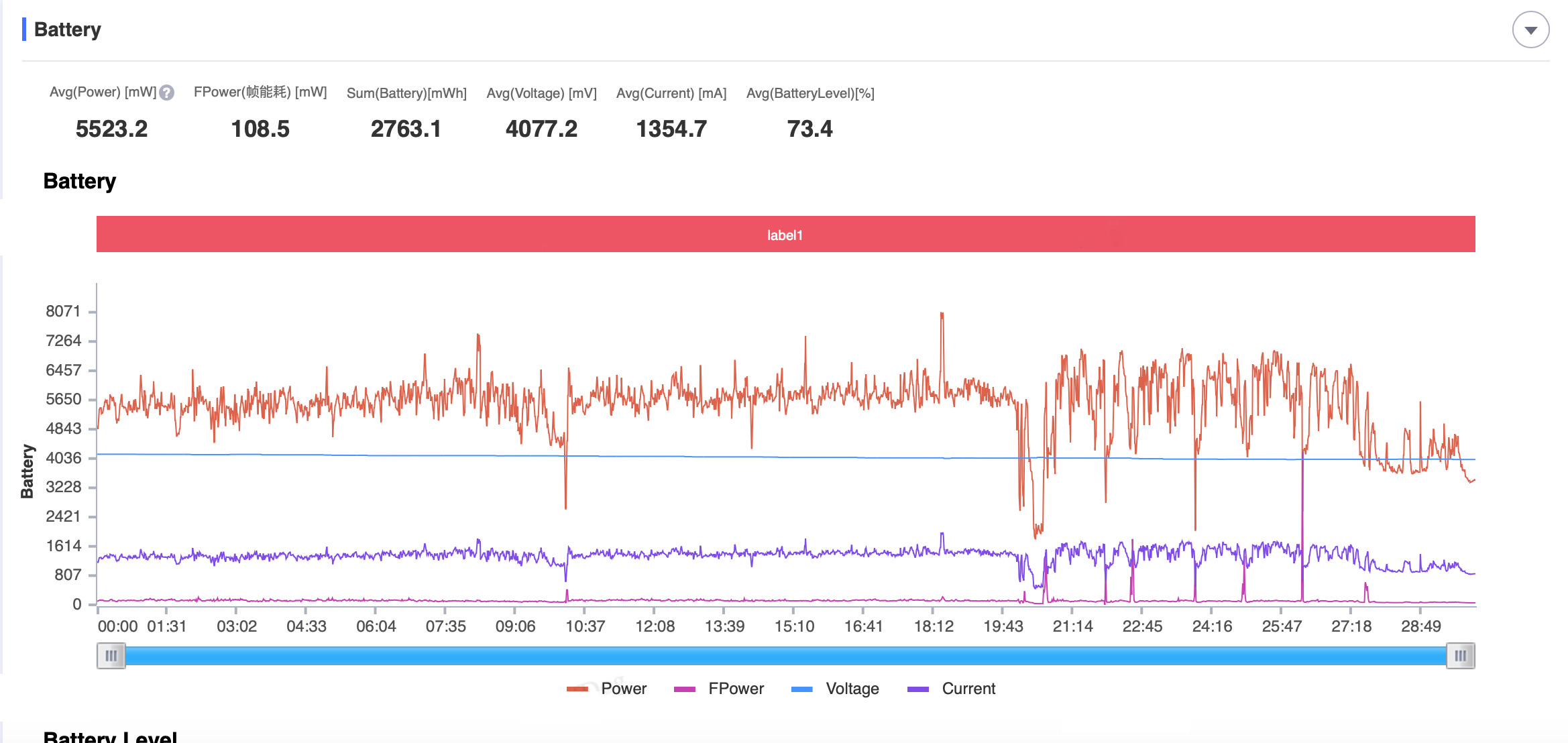Open the help icon beside Avg(Power) [mW]

coord(167,93)
